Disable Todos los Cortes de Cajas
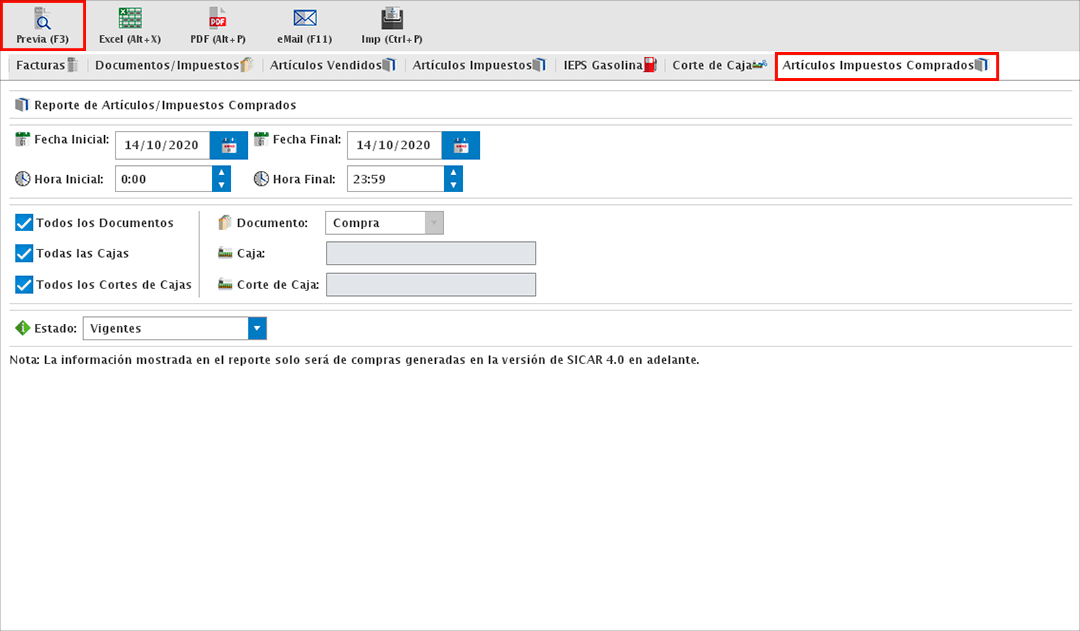This screenshot has height=631, width=1080. pyautogui.click(x=25, y=285)
